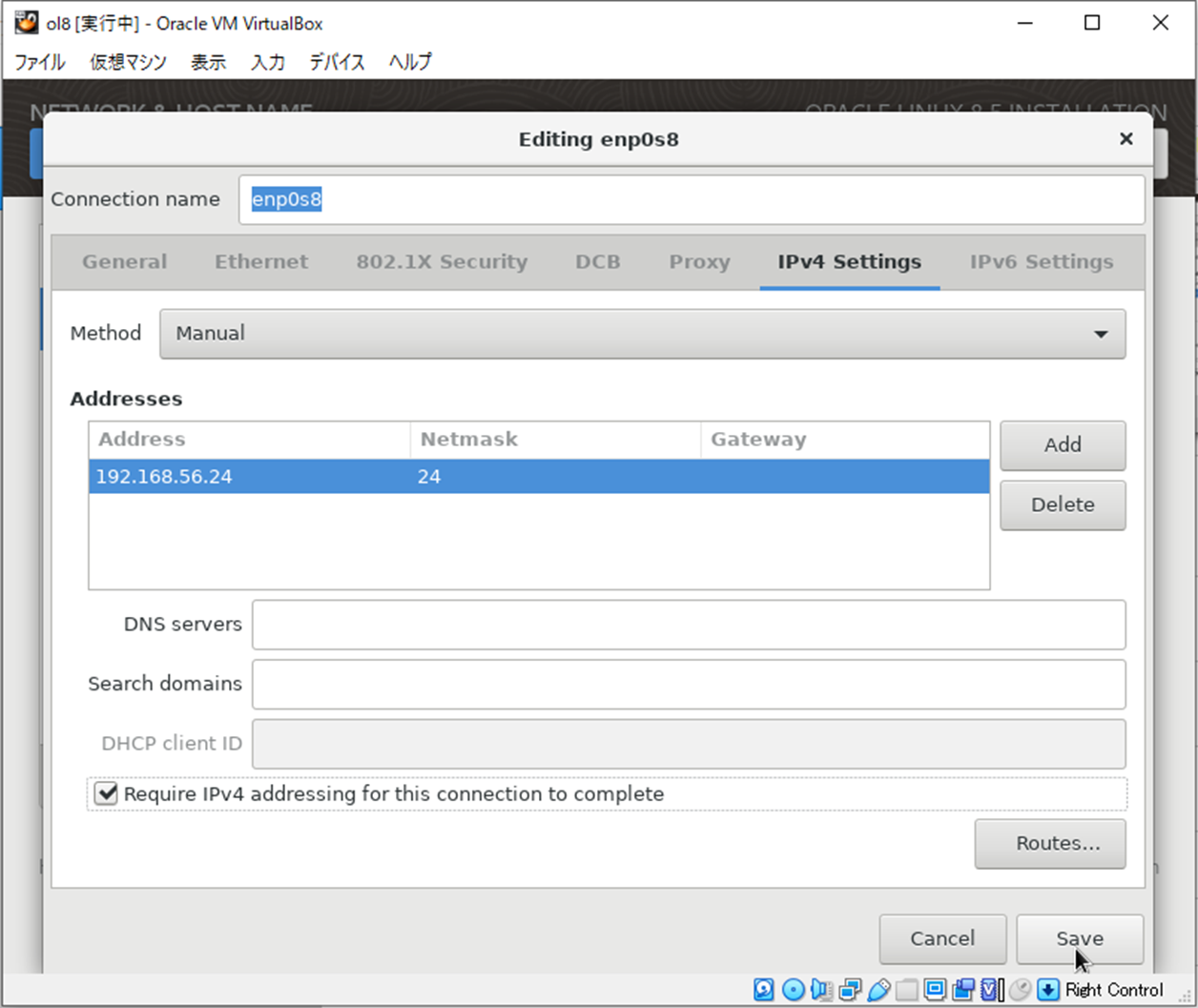Click the DHCP client ID field
Screen dimensions: 1198x1008
point(689,744)
